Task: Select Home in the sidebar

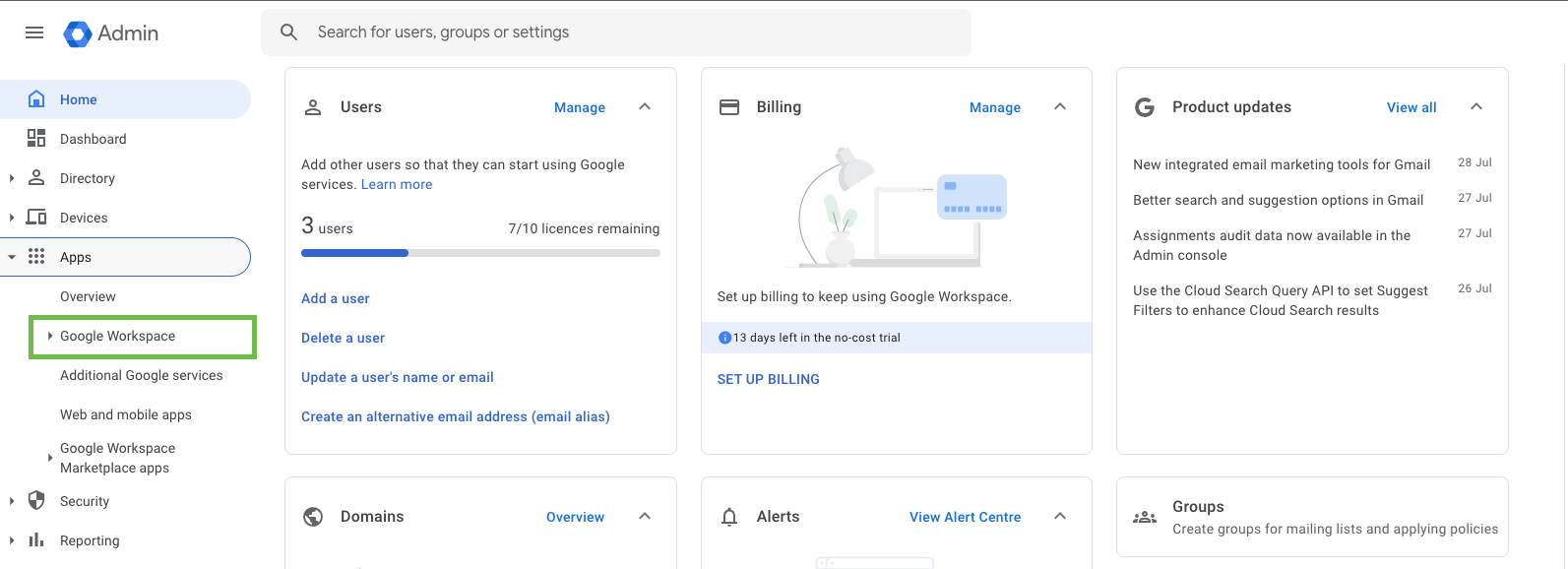Action: coord(125,99)
